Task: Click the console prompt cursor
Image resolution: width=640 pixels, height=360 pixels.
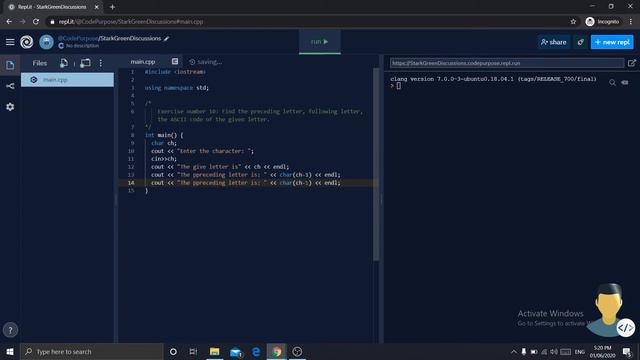Action: coord(398,85)
